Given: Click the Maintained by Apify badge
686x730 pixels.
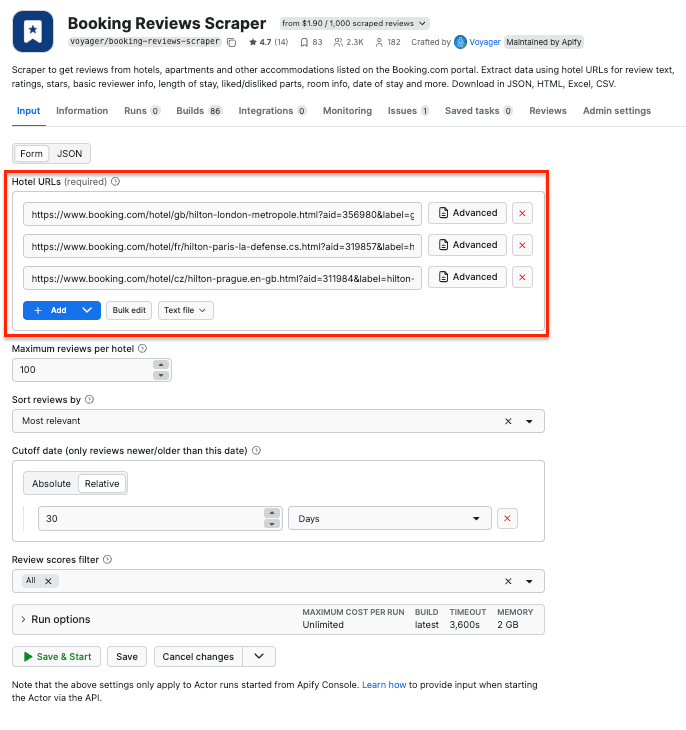Looking at the screenshot, I should 543,42.
